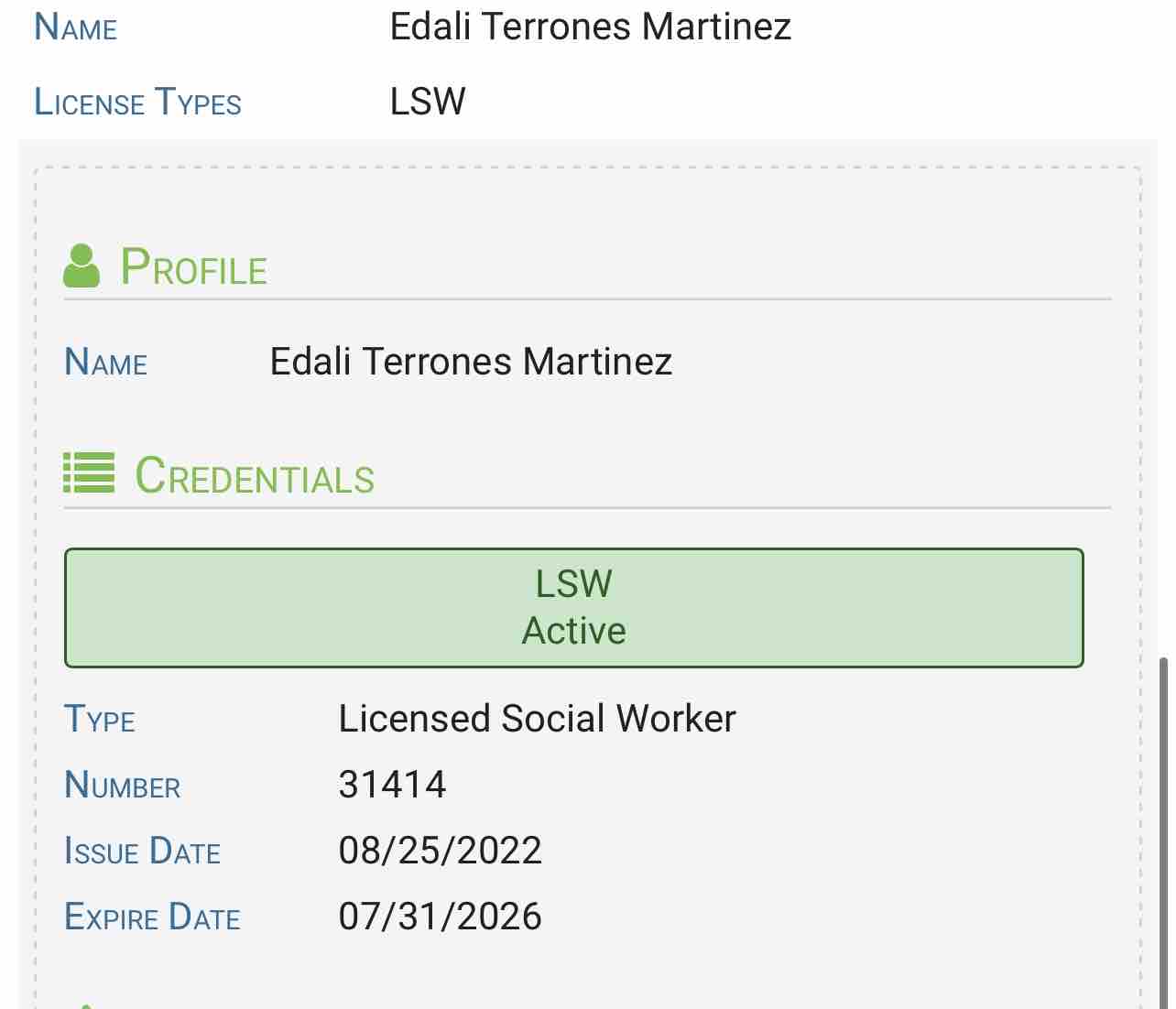Select the expire date 07/31/2026
This screenshot has height=1009, width=1176.
click(440, 917)
